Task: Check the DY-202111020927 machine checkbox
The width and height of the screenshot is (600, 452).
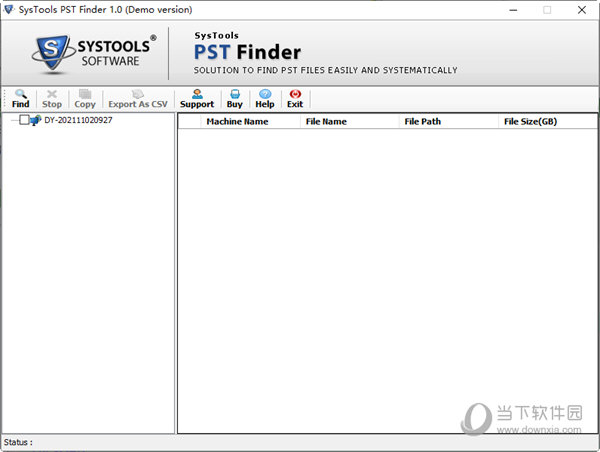Action: (x=24, y=120)
